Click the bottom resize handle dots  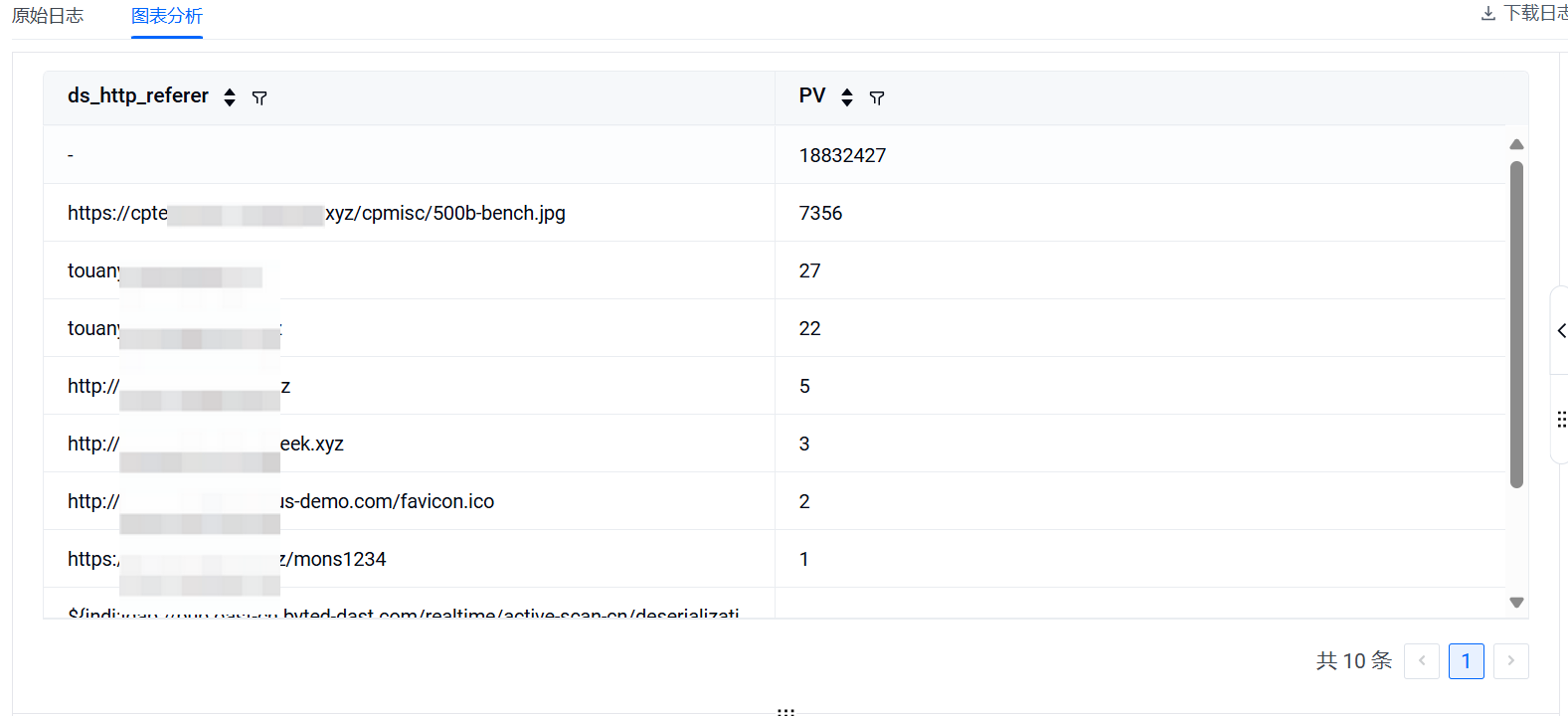785,711
